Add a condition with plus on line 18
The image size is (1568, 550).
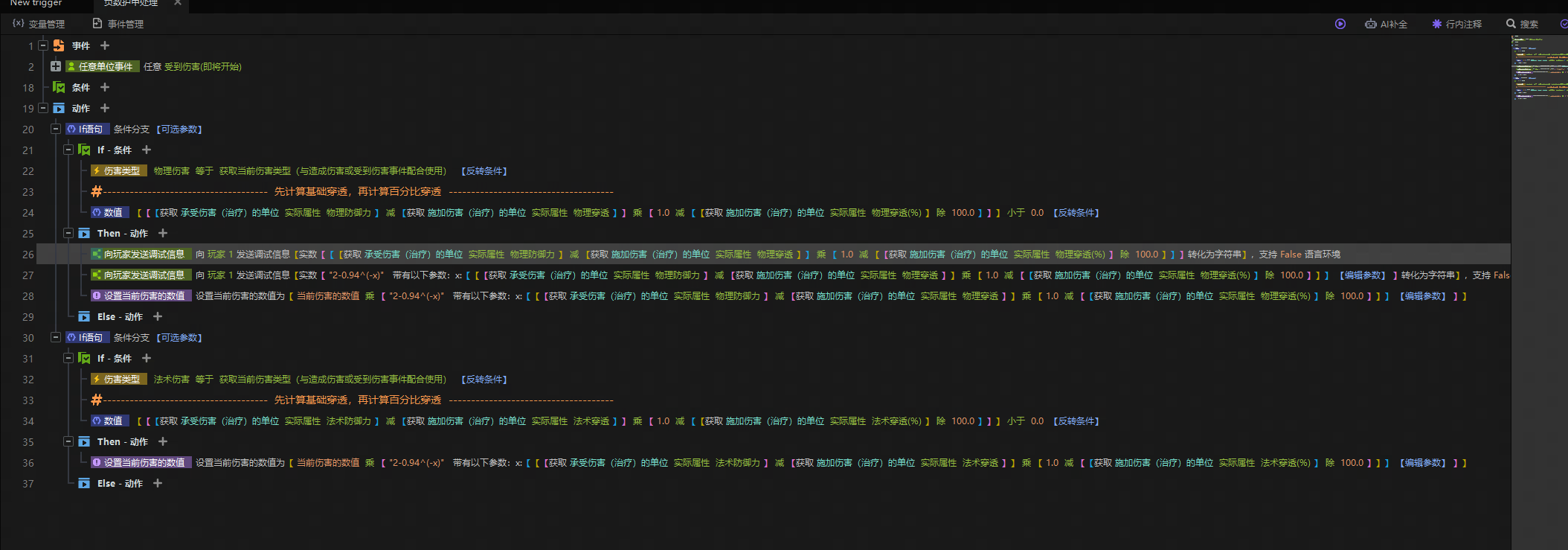click(105, 87)
